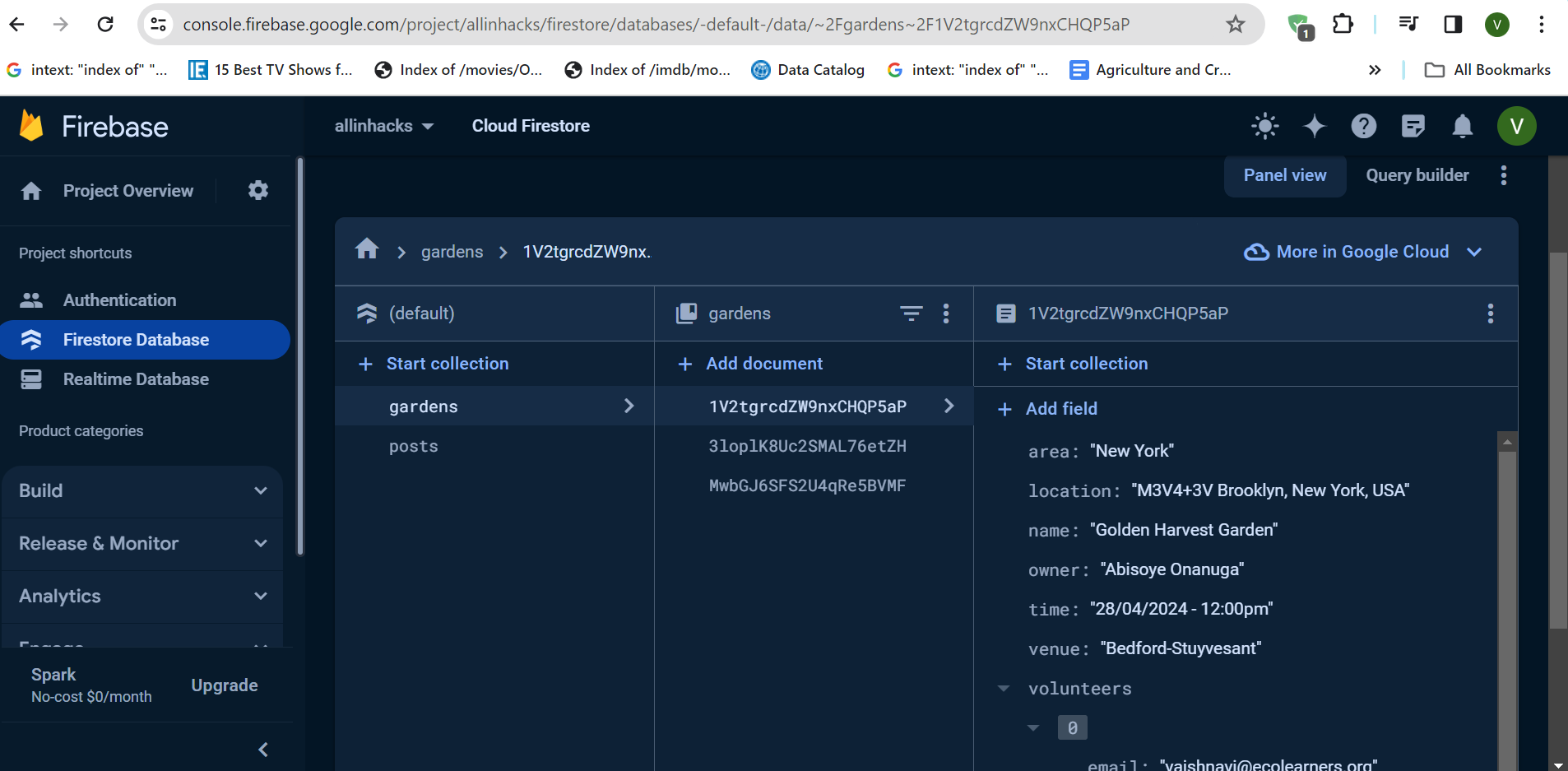Click the Firebase logo

coord(94,126)
